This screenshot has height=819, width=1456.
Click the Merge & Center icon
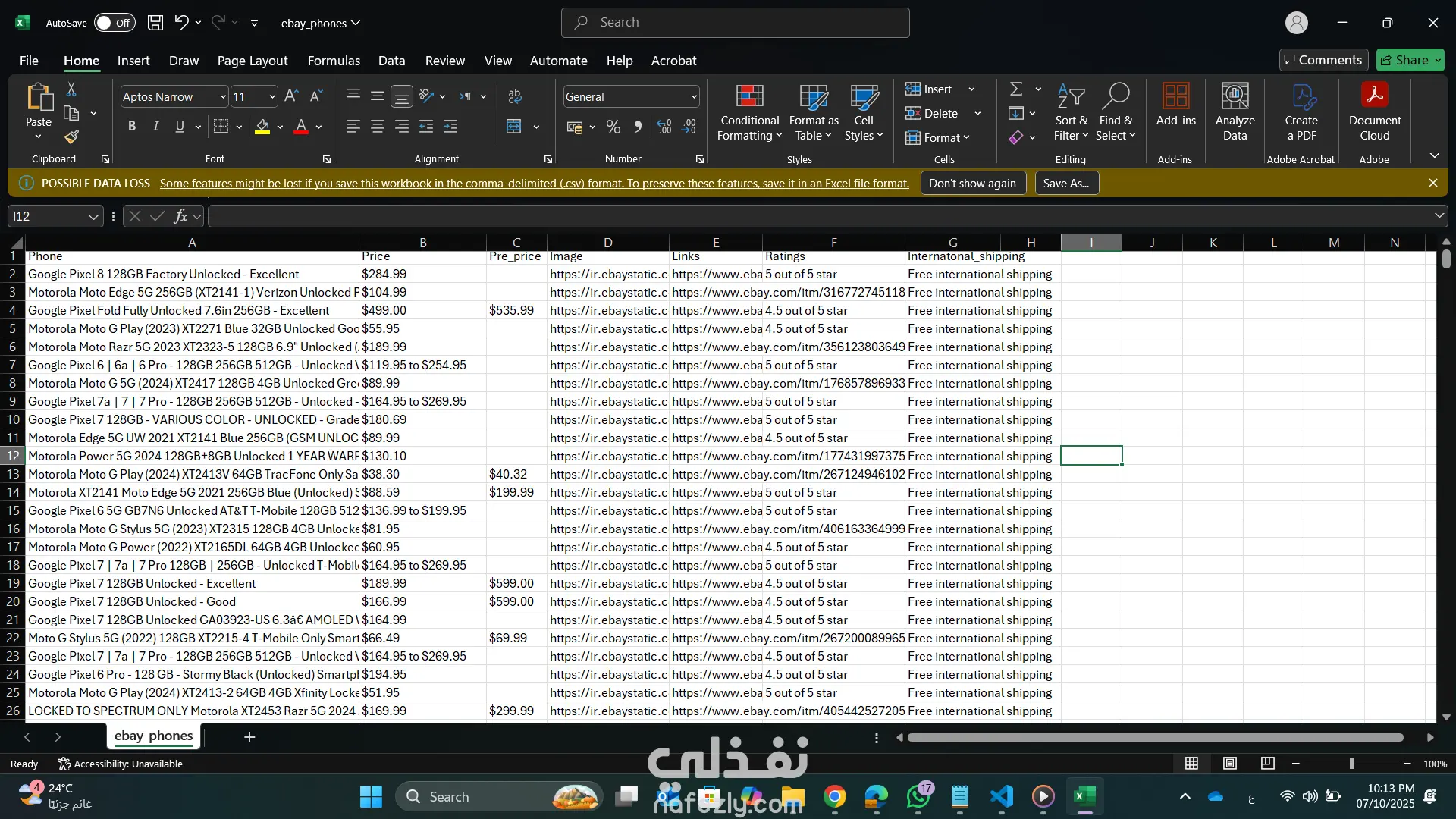click(514, 127)
